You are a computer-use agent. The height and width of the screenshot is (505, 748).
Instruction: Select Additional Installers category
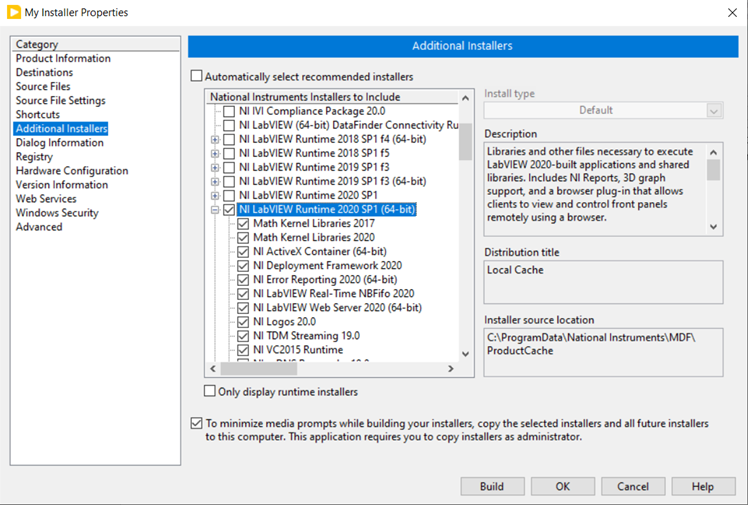click(x=61, y=128)
